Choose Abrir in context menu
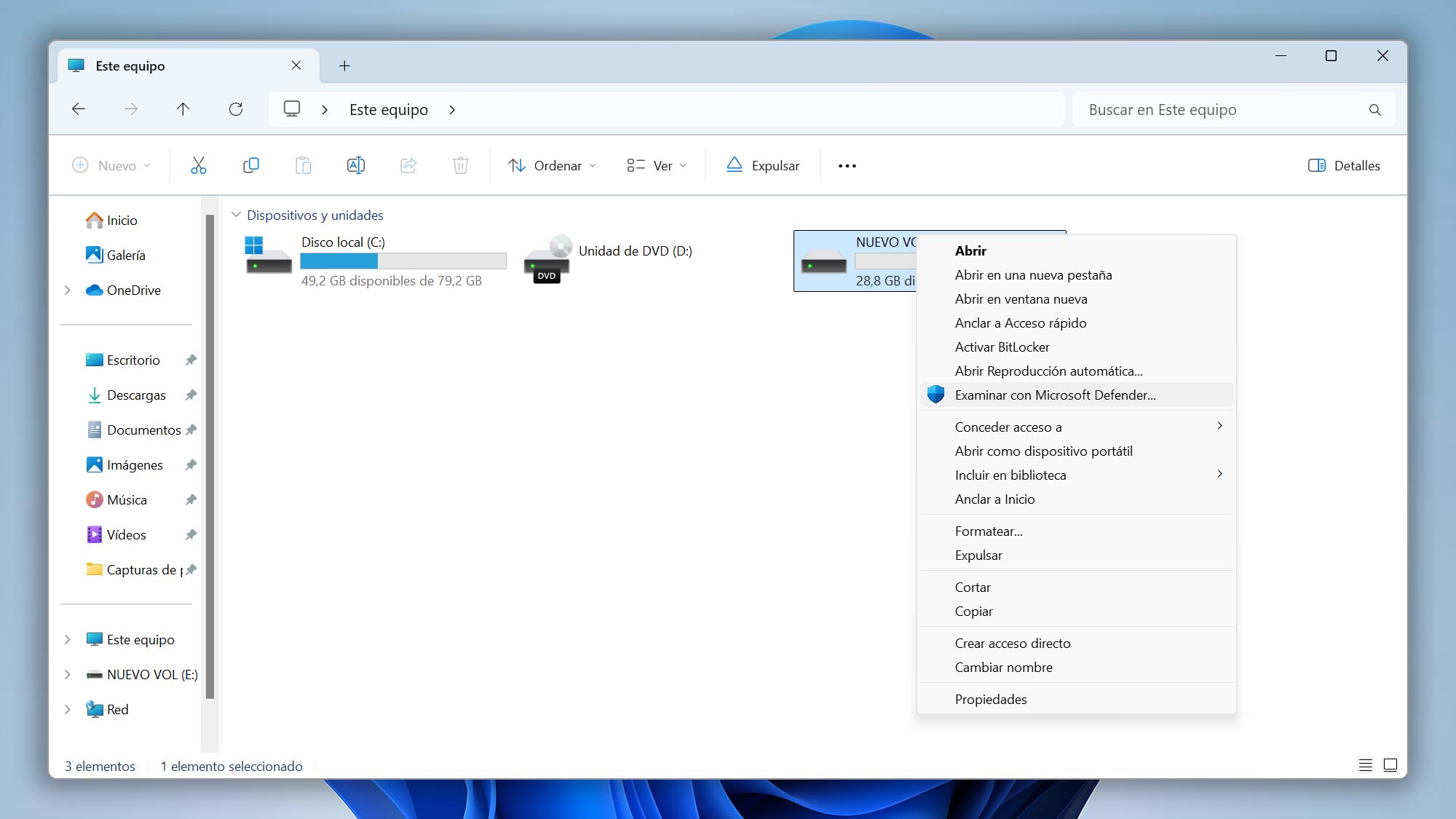 click(x=1077, y=250)
